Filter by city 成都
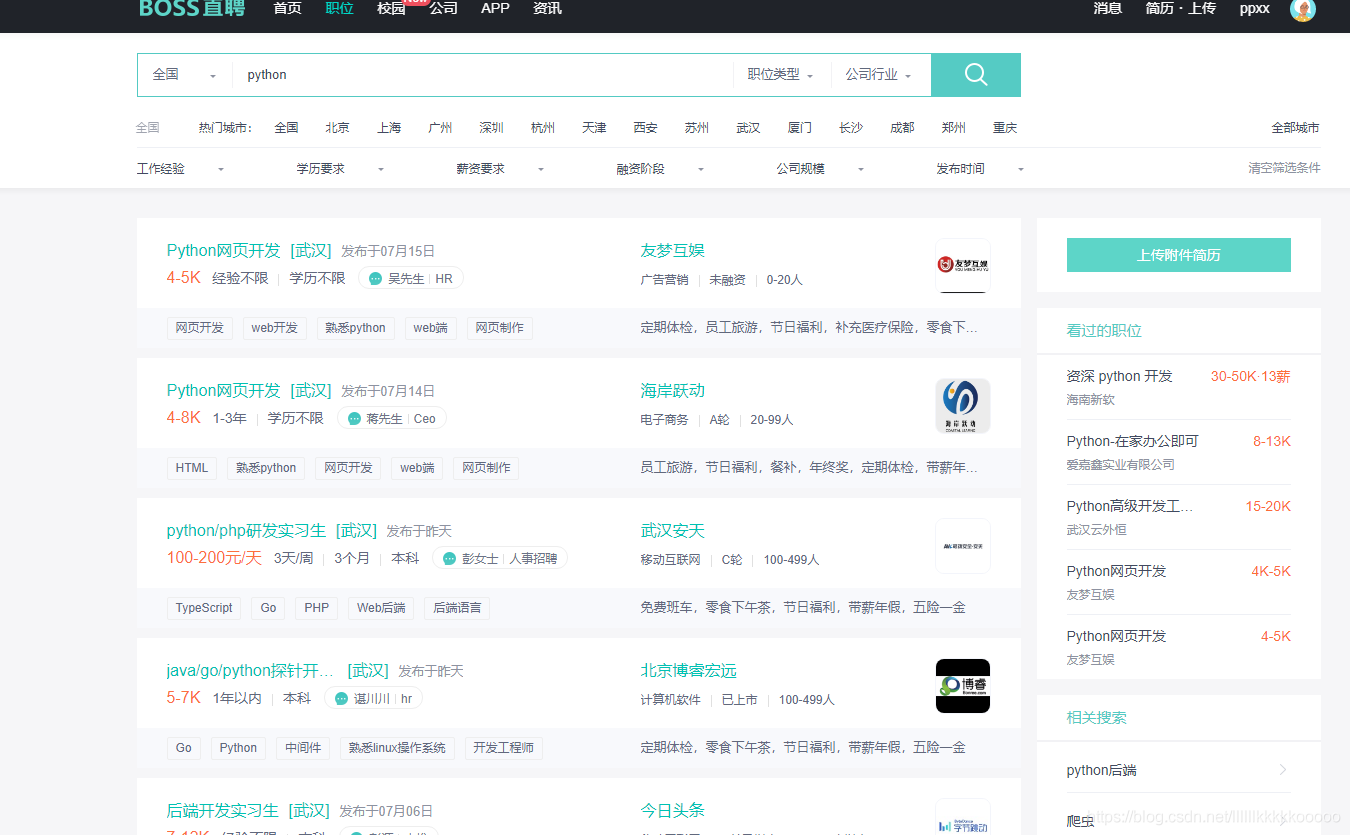 click(x=902, y=128)
